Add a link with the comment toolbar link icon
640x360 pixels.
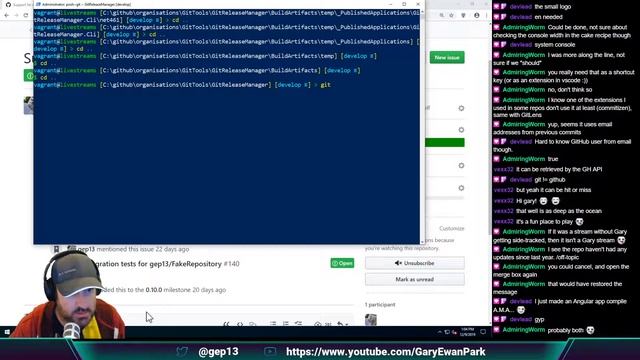253,324
